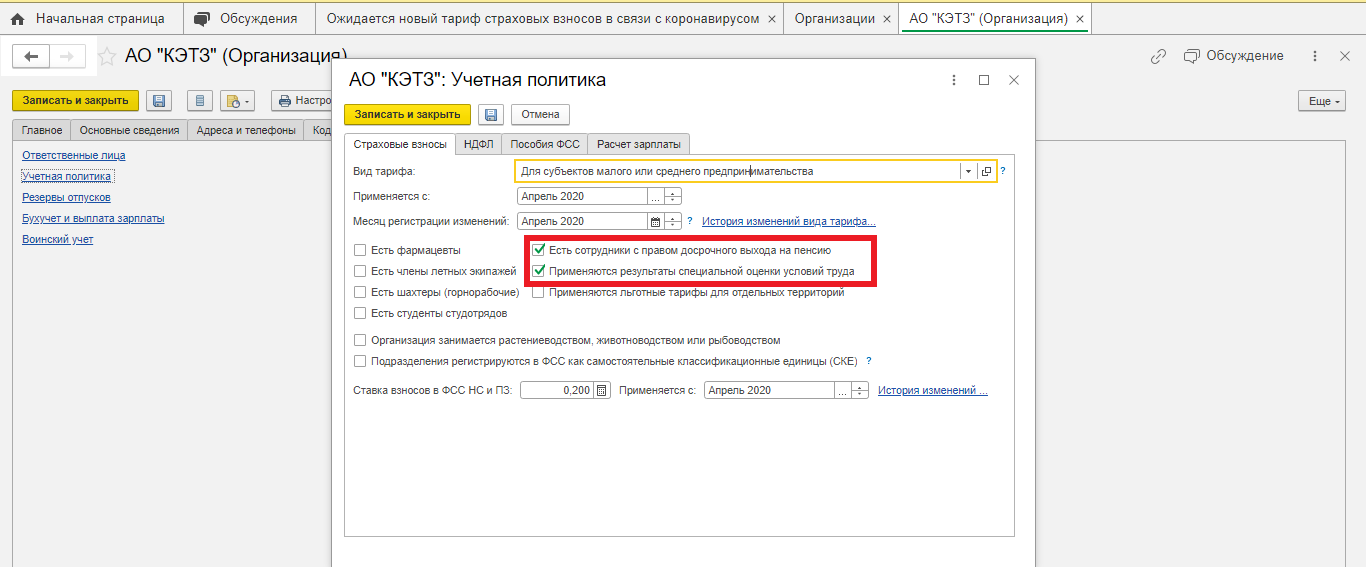Open the Еще dropdown menu
Image resolution: width=1366 pixels, height=567 pixels.
(x=1320, y=101)
